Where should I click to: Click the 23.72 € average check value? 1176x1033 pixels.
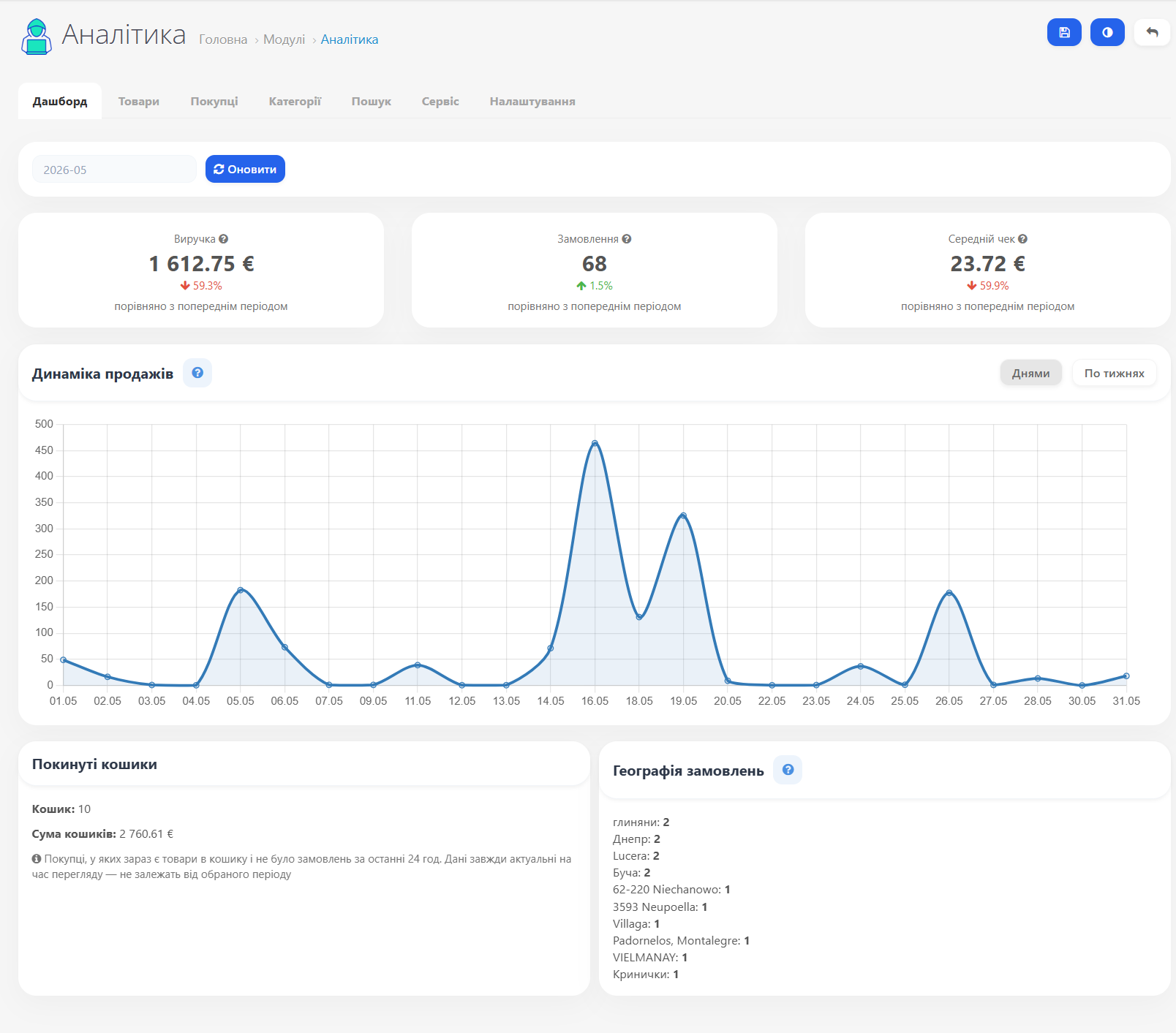988,263
